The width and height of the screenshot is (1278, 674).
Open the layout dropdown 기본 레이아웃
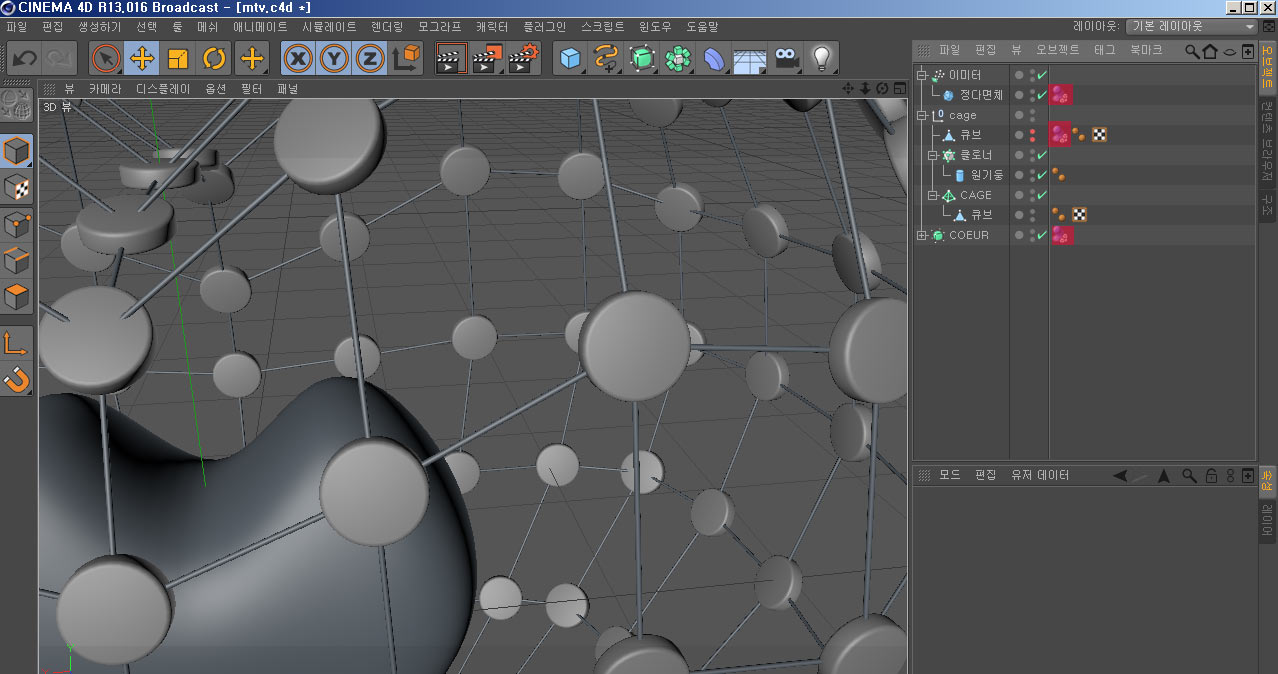pos(1192,27)
